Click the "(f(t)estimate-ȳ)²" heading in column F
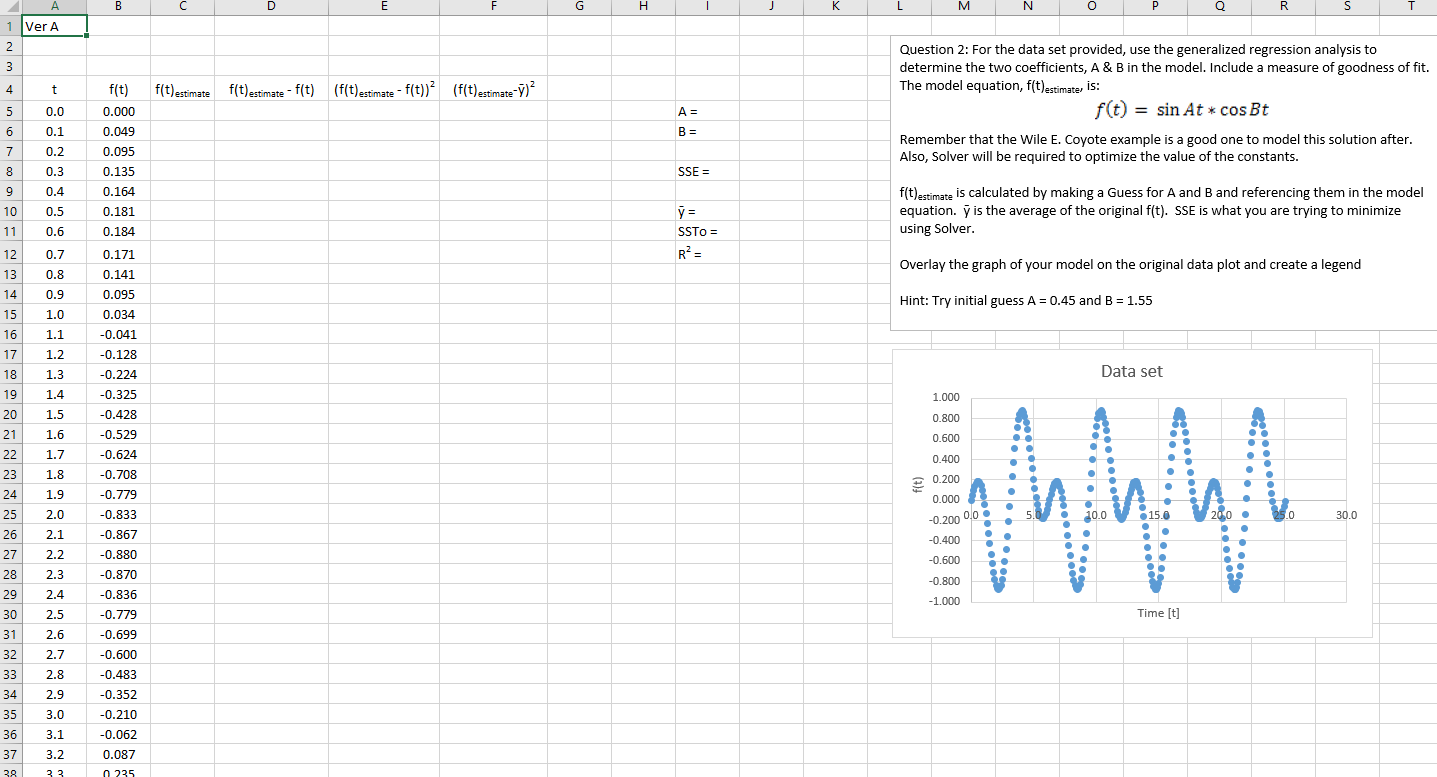 point(494,90)
